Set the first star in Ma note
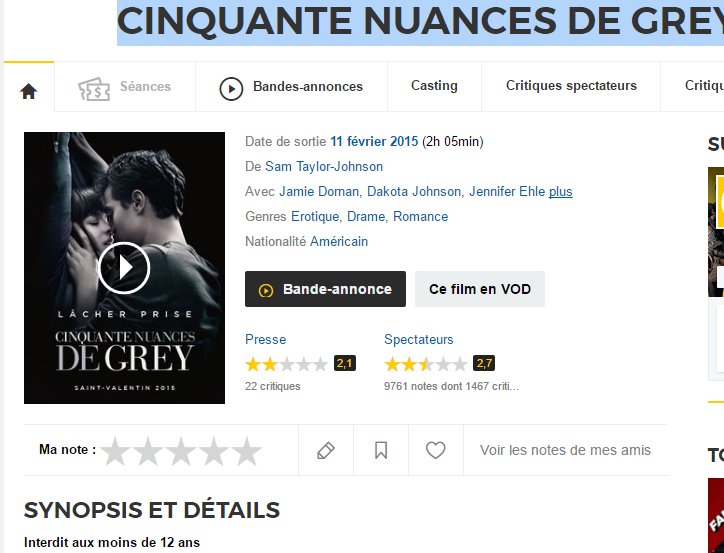Screen dimensions: 724x553 [115, 451]
